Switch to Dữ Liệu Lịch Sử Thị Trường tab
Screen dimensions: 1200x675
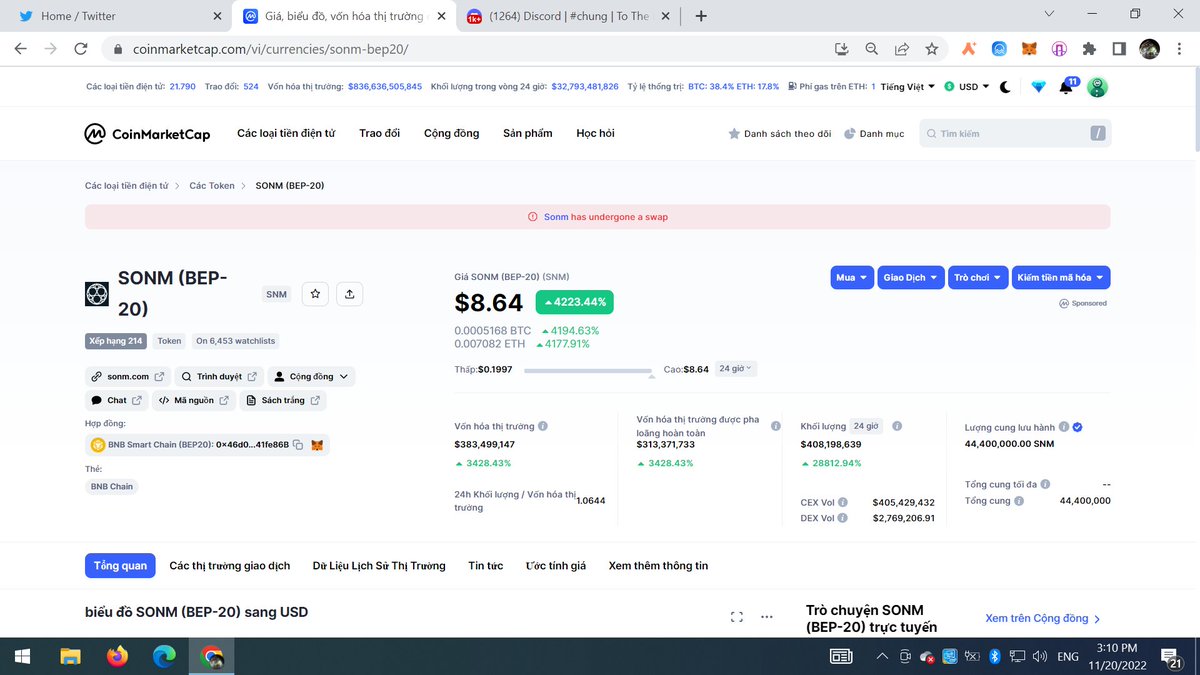point(379,566)
